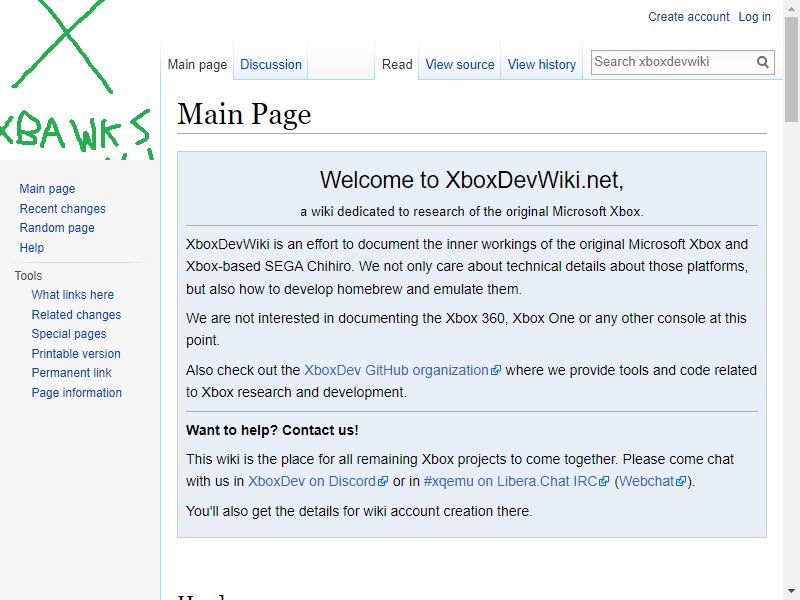Open Special pages tool link
Viewport: 800px width, 600px height.
(69, 334)
